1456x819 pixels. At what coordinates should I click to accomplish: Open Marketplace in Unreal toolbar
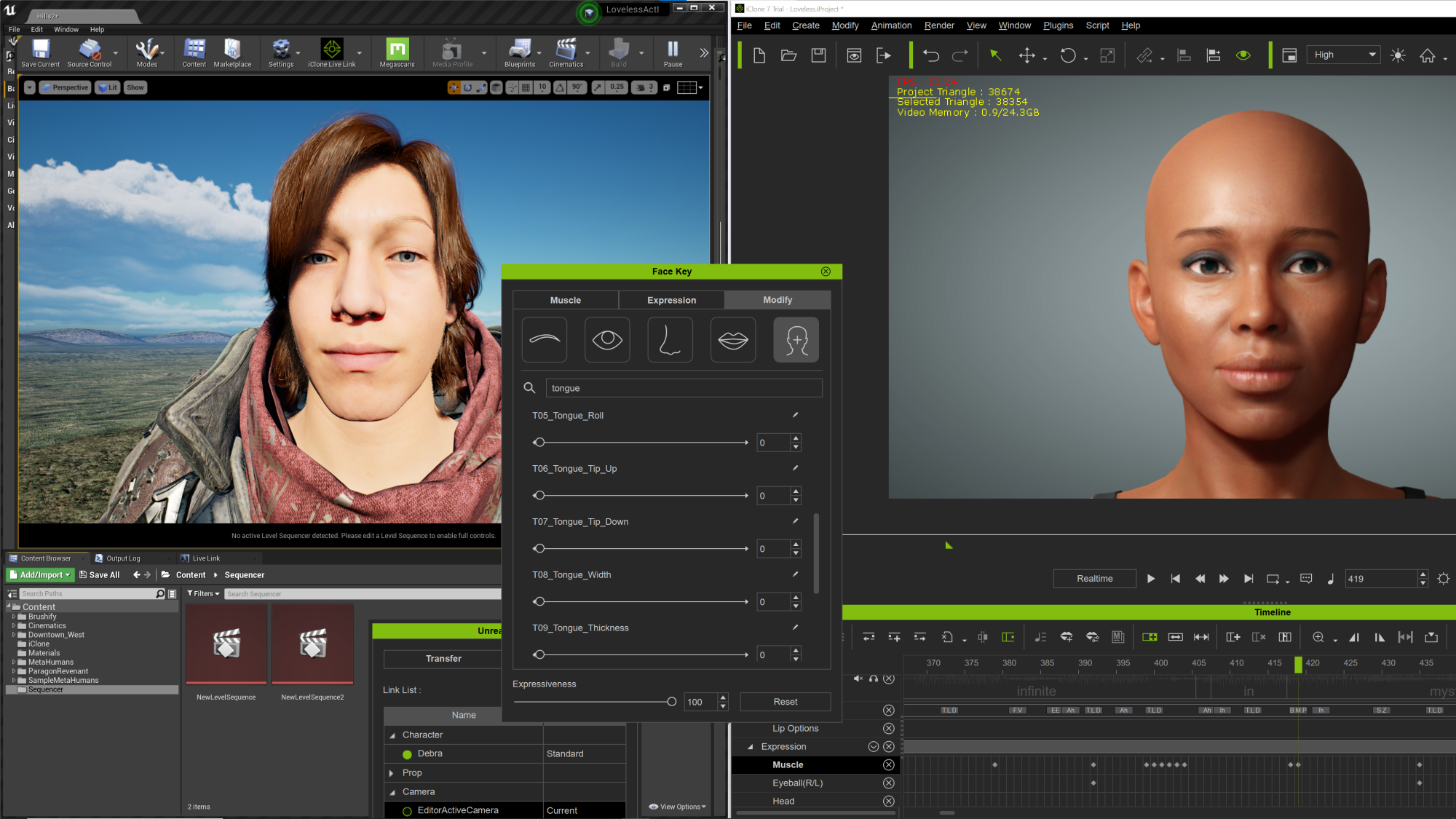(x=232, y=53)
